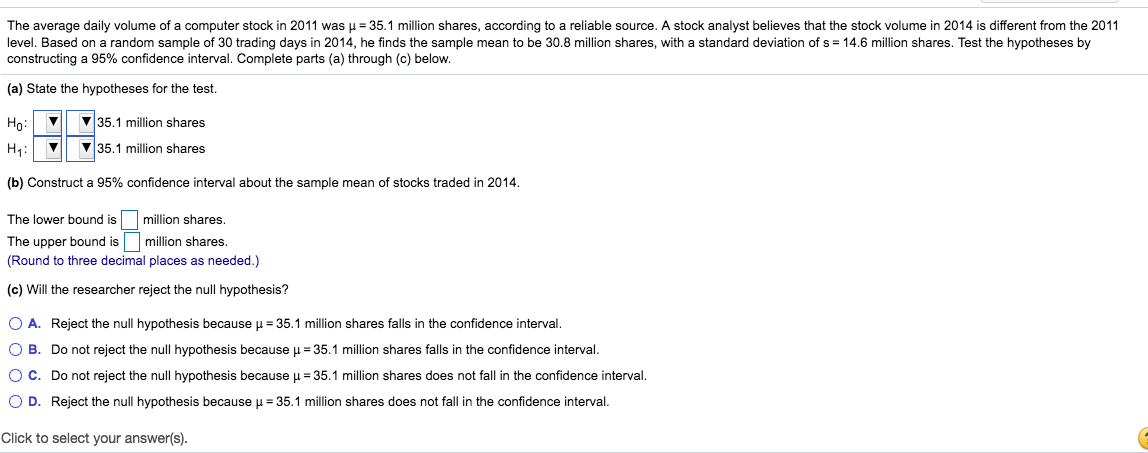This screenshot has width=1148, height=453.
Task: Click the upper bound answer box
Action: pyautogui.click(x=132, y=242)
